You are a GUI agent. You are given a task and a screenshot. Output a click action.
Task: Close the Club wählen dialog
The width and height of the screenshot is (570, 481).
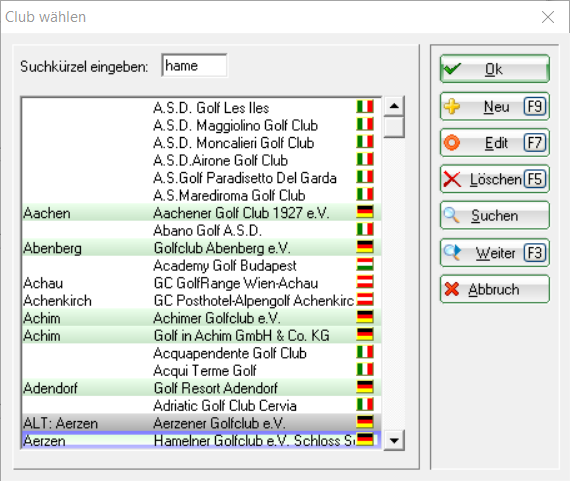(x=548, y=17)
